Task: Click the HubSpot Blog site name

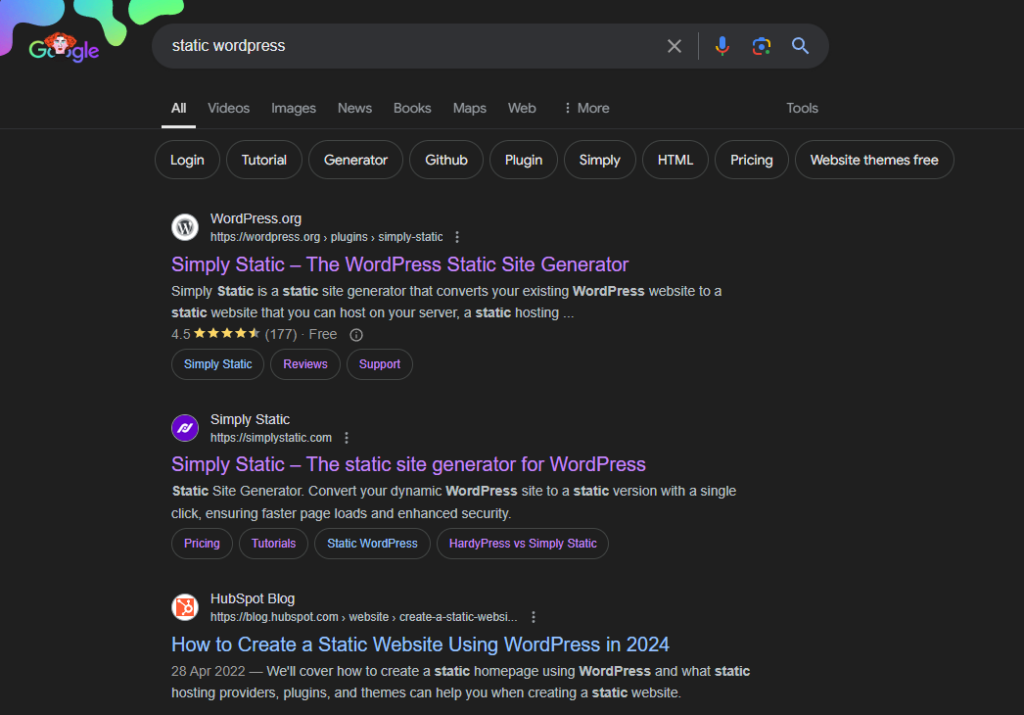Action: [x=252, y=599]
